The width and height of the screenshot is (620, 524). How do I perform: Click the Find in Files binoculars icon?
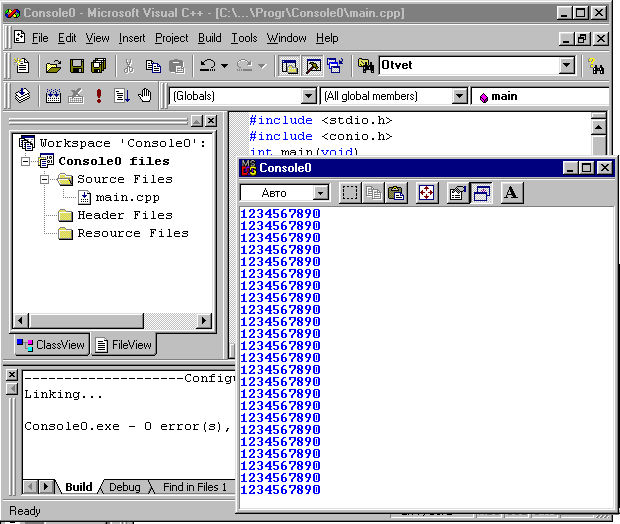(x=366, y=66)
